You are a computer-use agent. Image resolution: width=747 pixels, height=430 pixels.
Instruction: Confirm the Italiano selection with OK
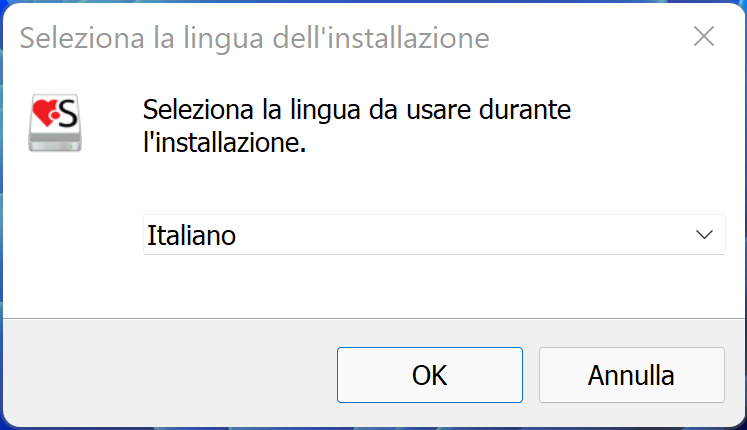click(x=429, y=375)
